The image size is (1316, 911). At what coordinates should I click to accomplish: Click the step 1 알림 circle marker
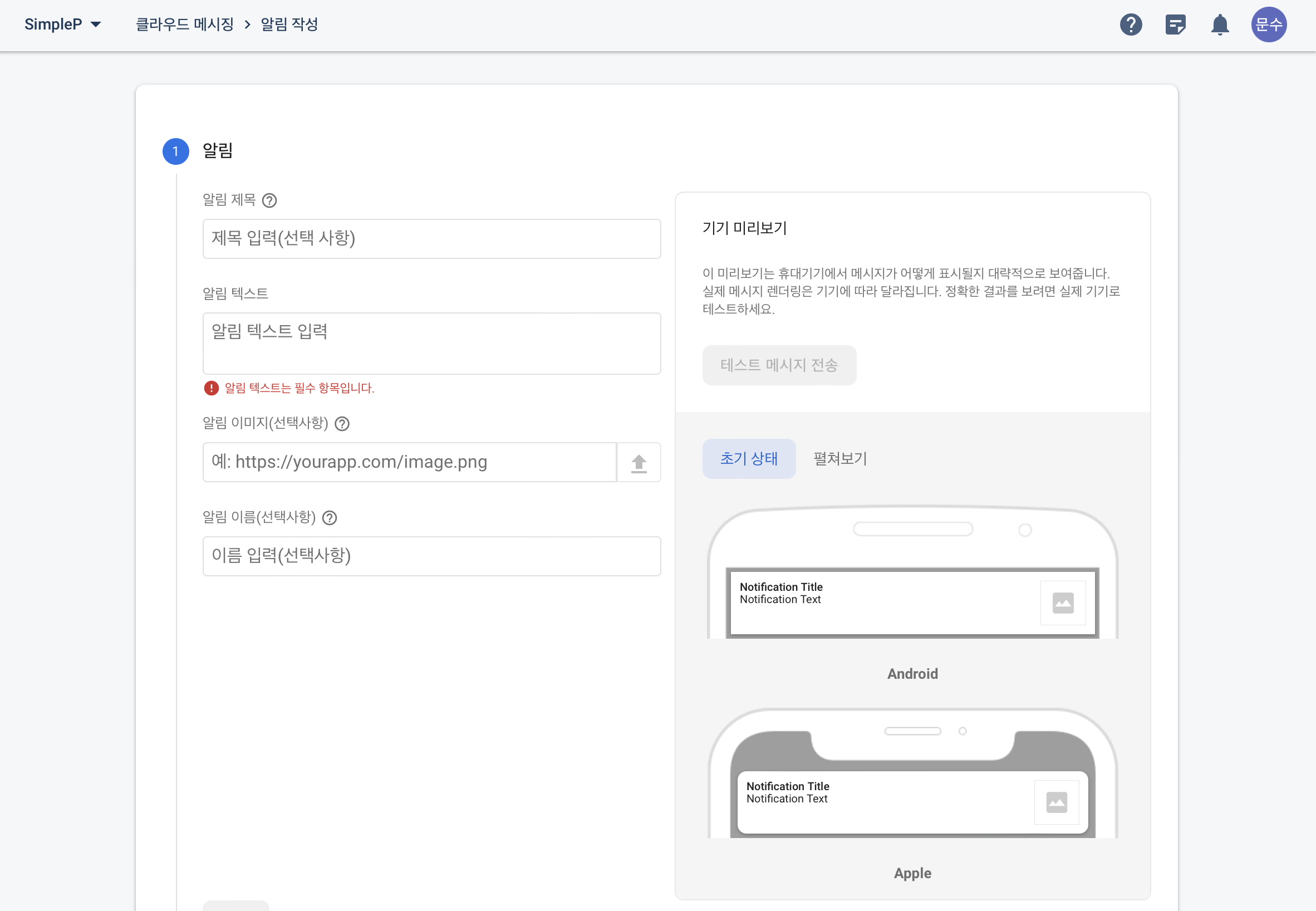176,151
